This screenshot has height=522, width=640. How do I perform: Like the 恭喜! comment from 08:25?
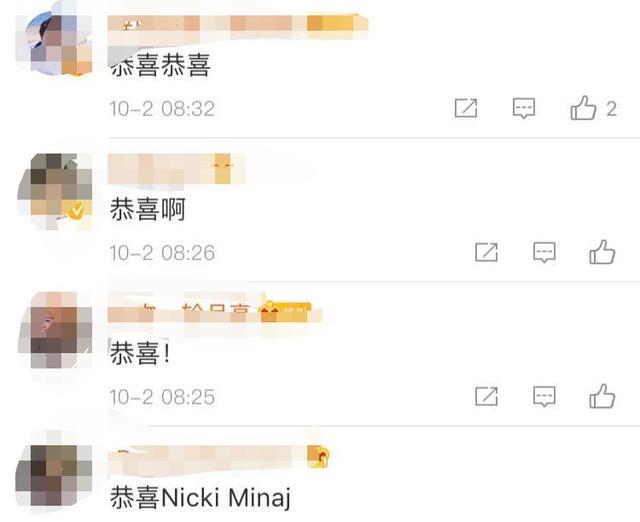tap(602, 396)
